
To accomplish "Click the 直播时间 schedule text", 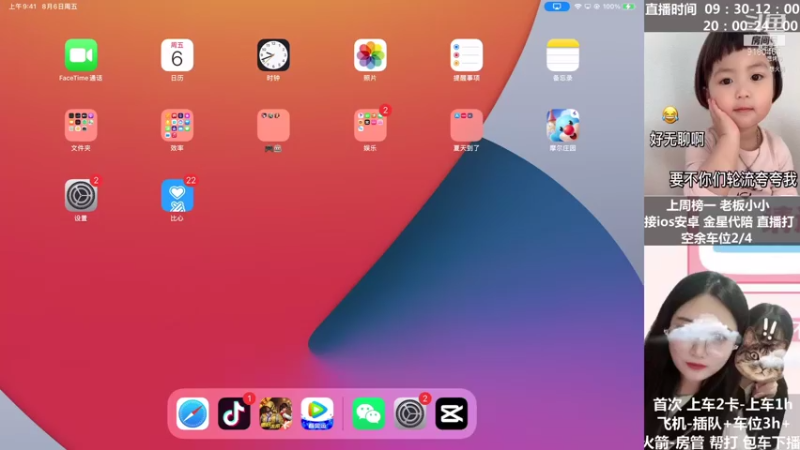I will coord(721,16).
